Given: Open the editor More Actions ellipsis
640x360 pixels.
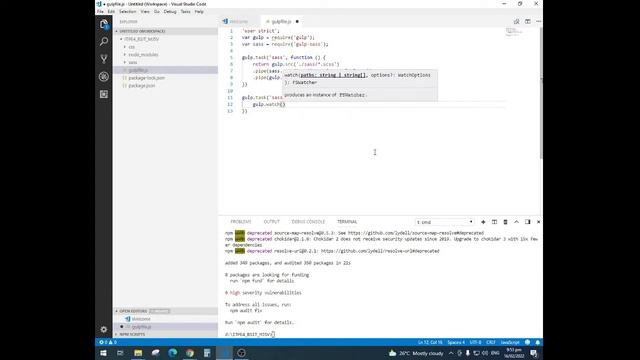Looking at the screenshot, I should [538, 21].
